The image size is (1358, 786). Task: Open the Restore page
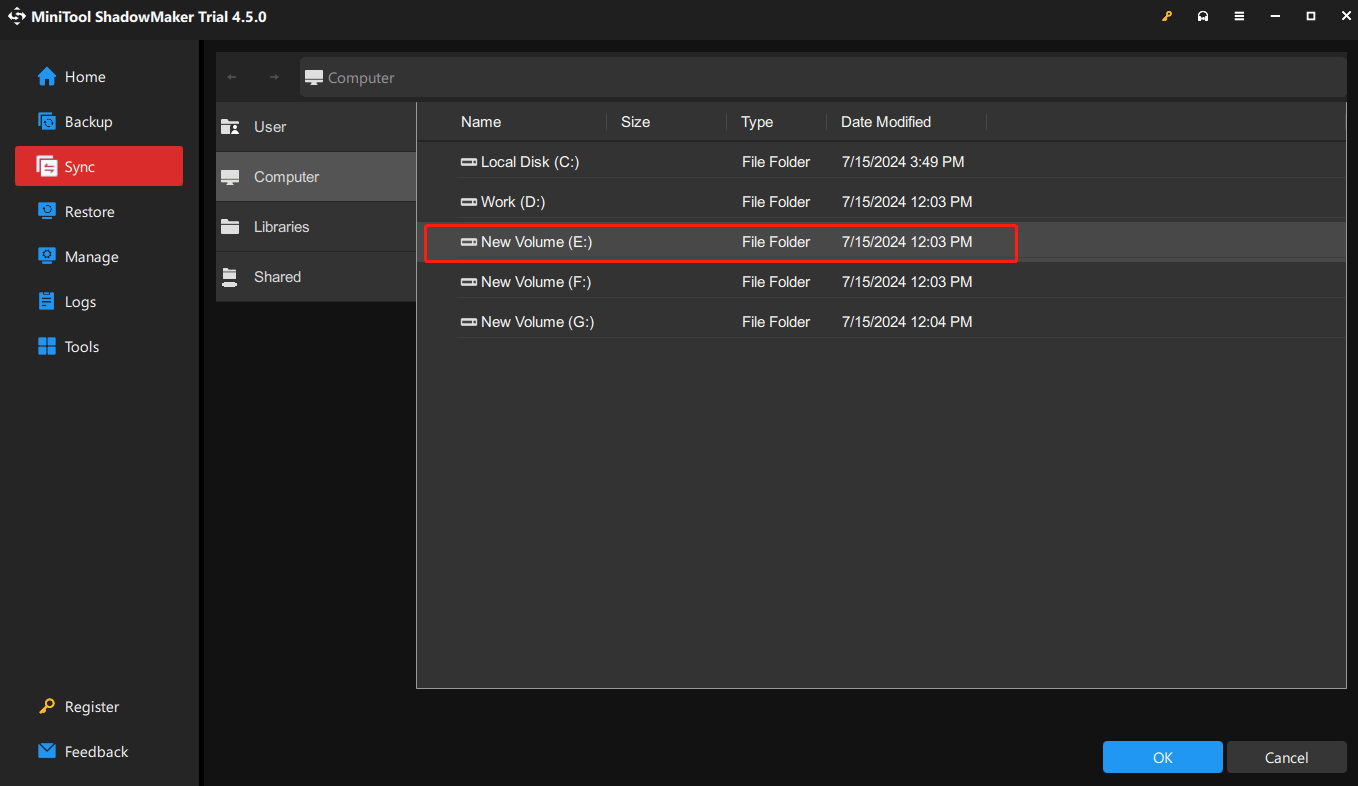(89, 212)
